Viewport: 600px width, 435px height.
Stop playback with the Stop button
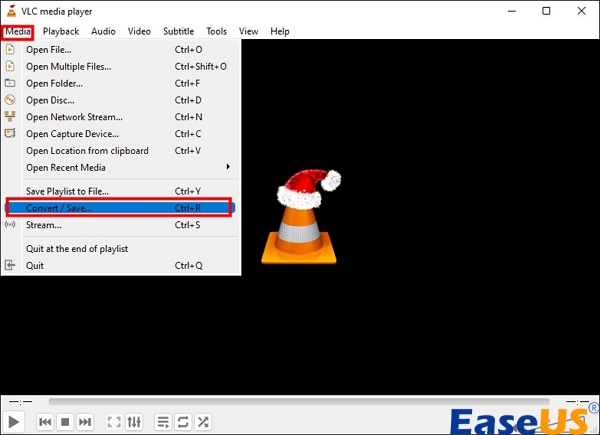tap(65, 422)
